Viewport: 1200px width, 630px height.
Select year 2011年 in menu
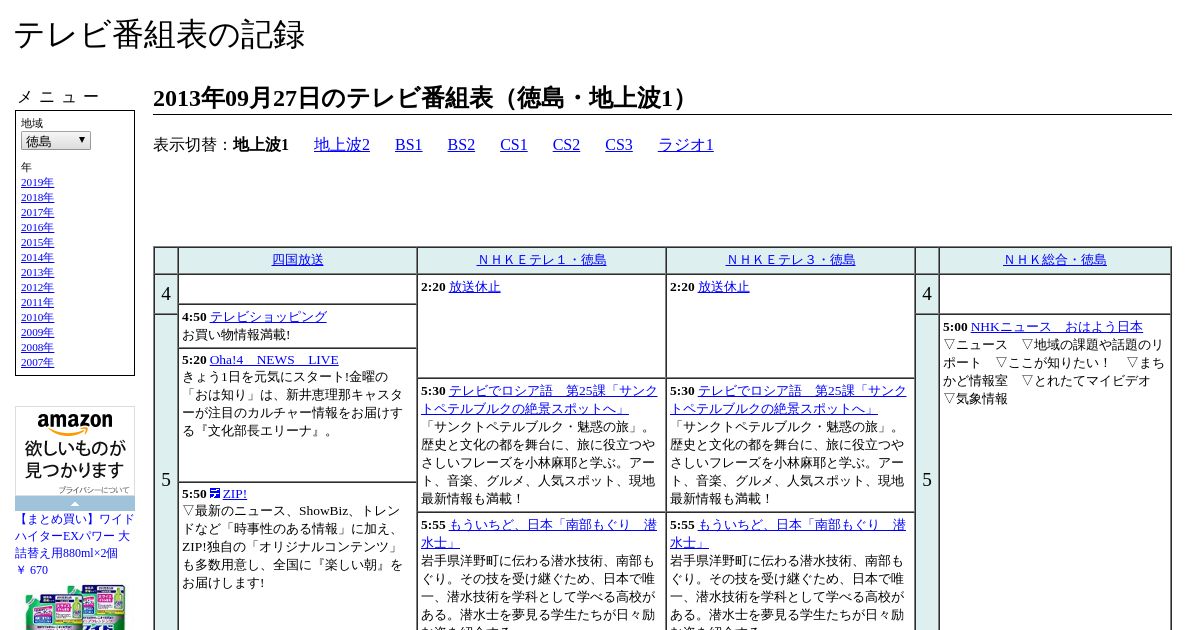point(37,302)
